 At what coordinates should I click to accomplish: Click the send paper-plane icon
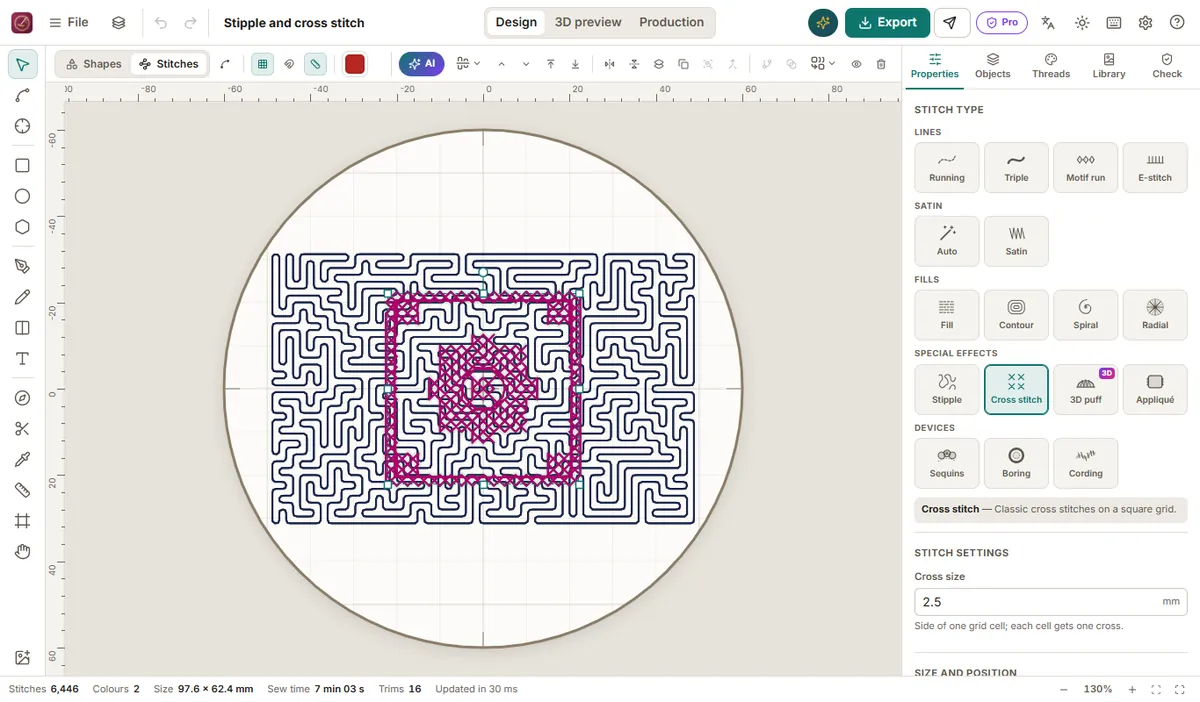pos(950,23)
